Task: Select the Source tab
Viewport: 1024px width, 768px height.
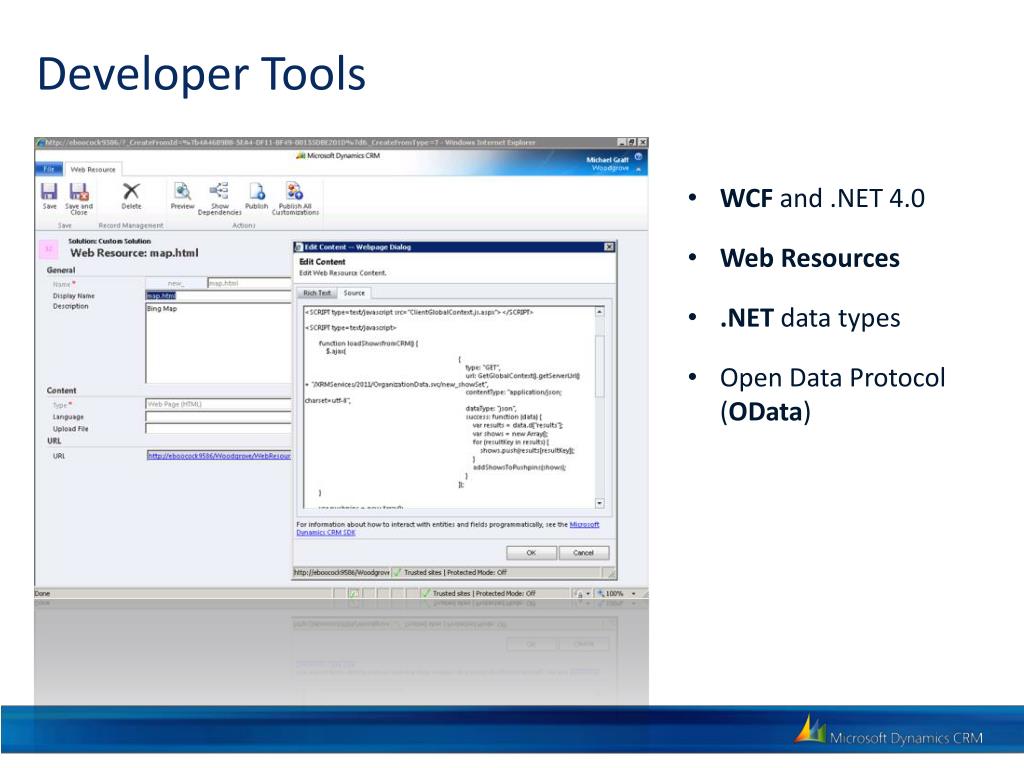Action: click(354, 293)
